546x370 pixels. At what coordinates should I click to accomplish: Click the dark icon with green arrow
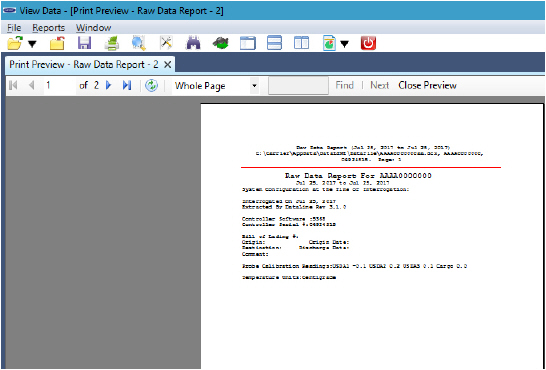[x=220, y=44]
